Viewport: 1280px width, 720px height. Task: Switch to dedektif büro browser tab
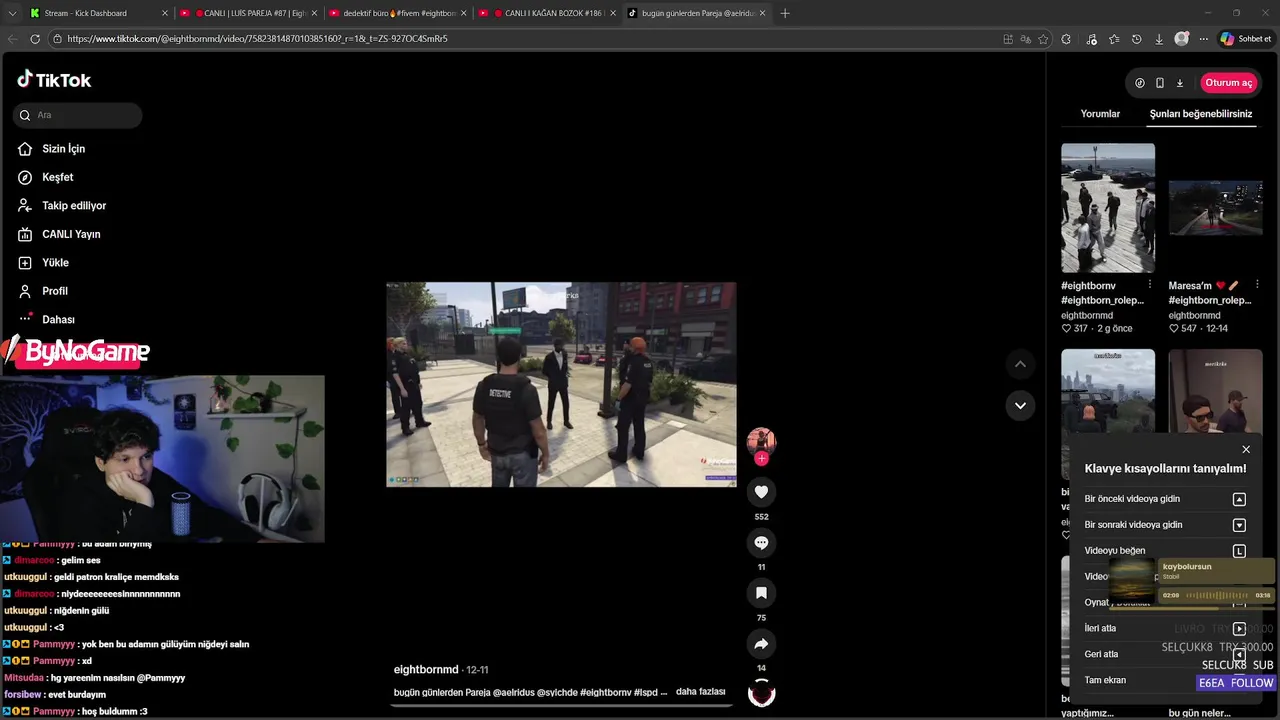coord(396,13)
